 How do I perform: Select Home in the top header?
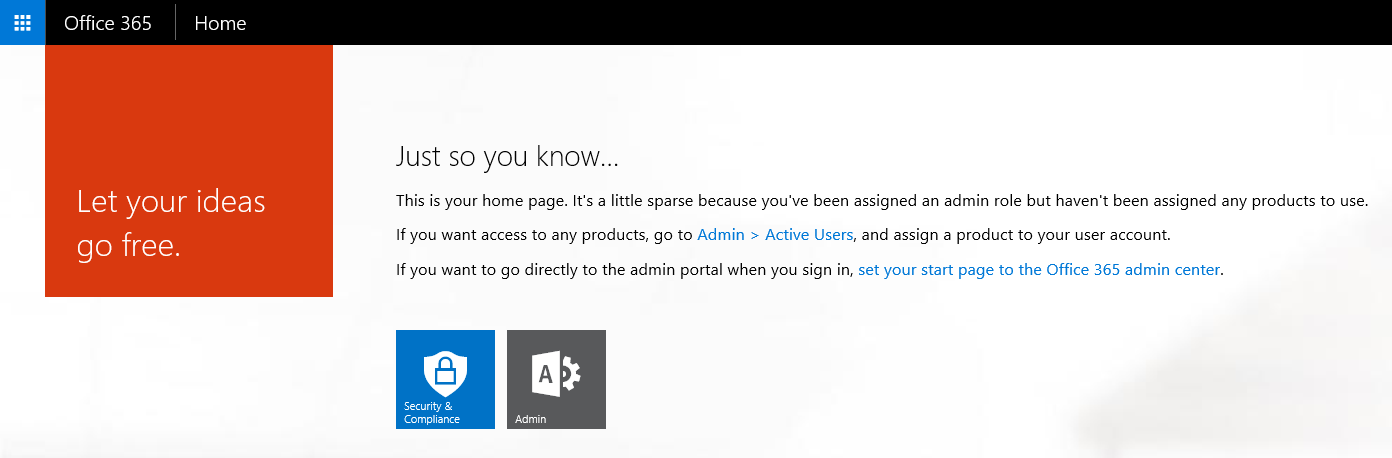tap(220, 22)
